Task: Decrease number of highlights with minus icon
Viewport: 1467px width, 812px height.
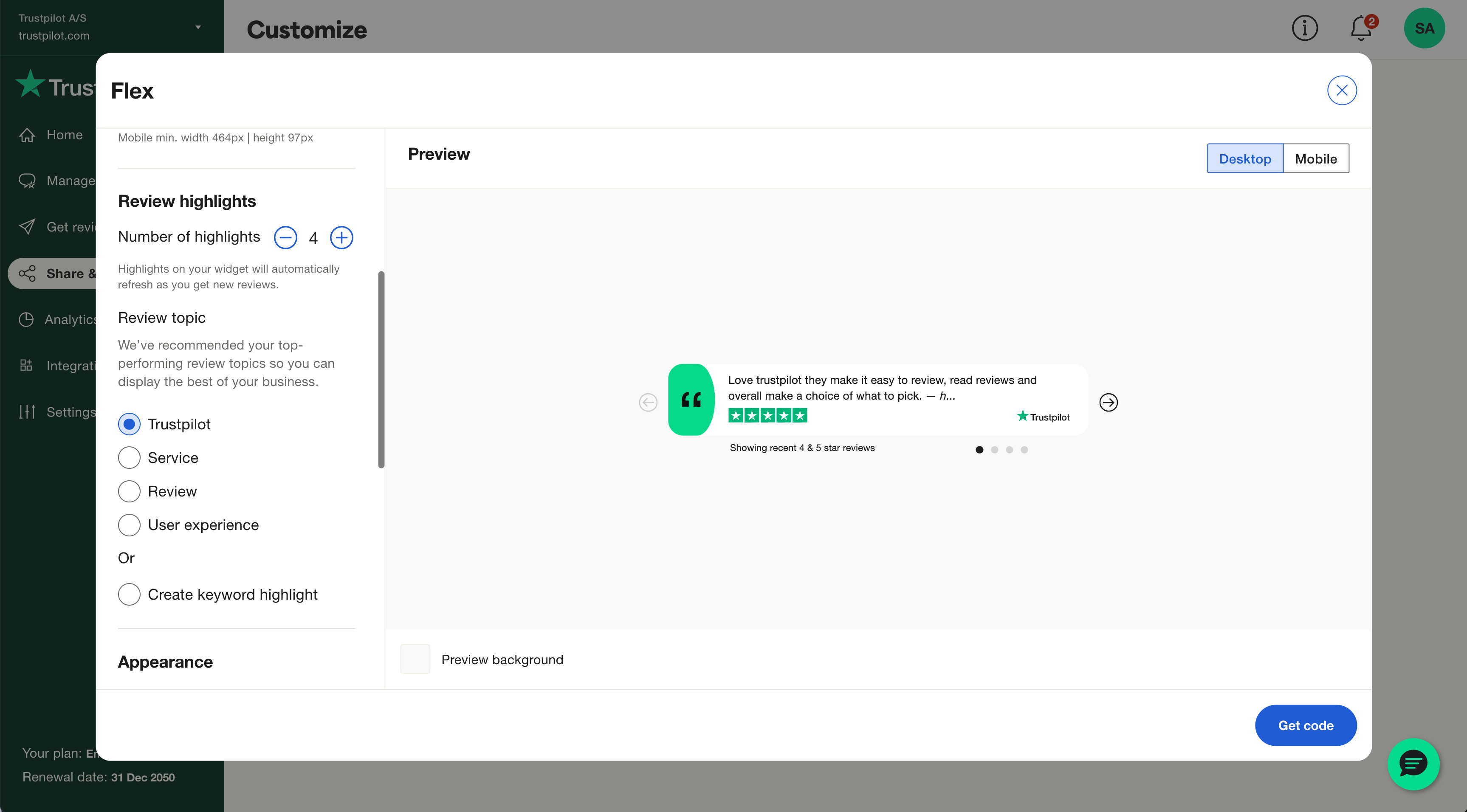Action: coord(285,237)
